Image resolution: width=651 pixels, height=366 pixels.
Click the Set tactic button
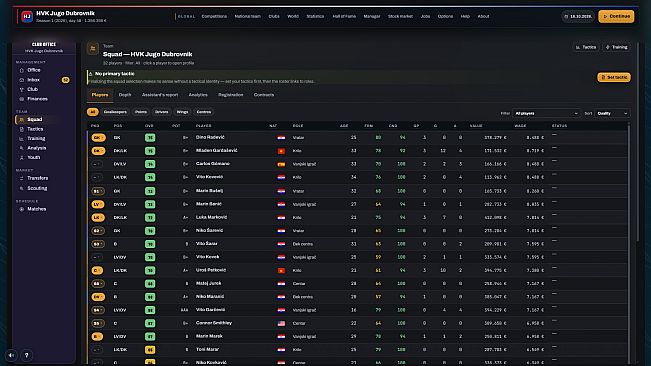tap(614, 77)
